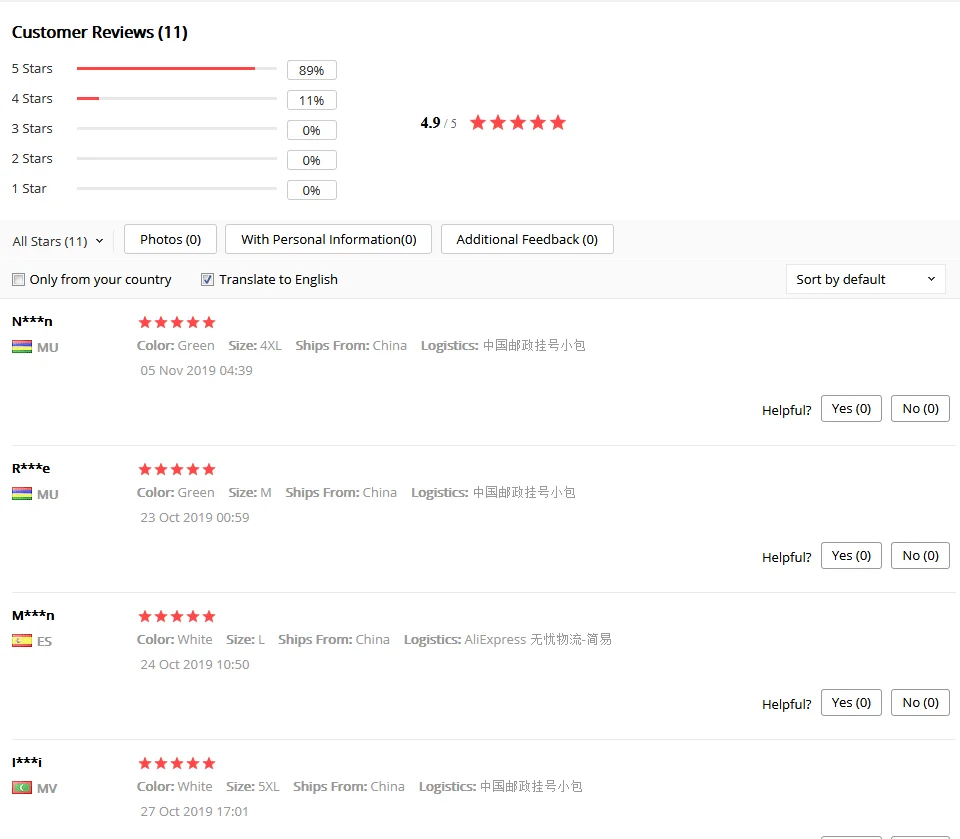
Task: Click the 1 Star rating bar
Action: tap(177, 189)
